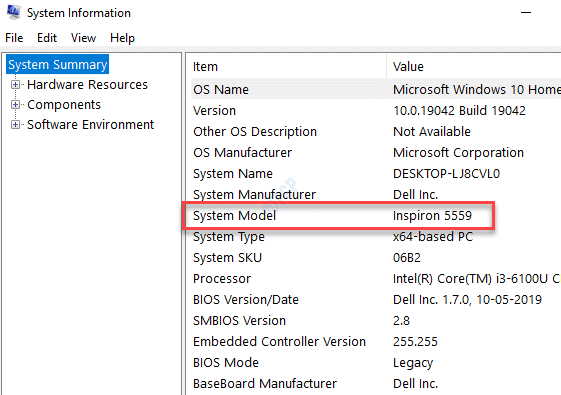Click the Dell Inc. 1.7.0, 10-05-2019 value

coord(467,300)
